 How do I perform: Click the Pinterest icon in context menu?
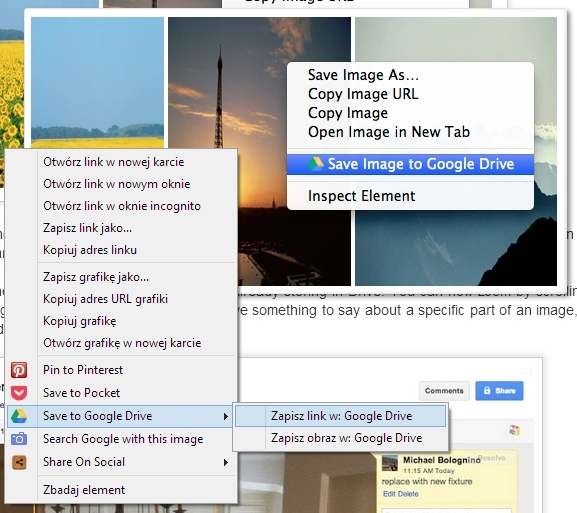pyautogui.click(x=19, y=370)
